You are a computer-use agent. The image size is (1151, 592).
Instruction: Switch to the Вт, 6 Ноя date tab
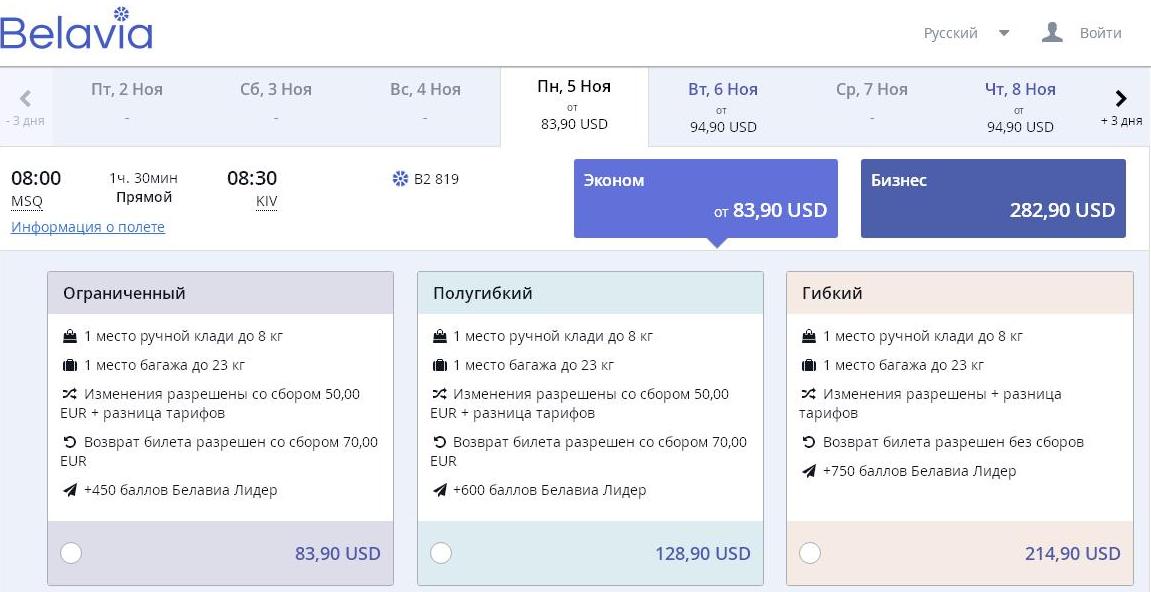coord(723,107)
